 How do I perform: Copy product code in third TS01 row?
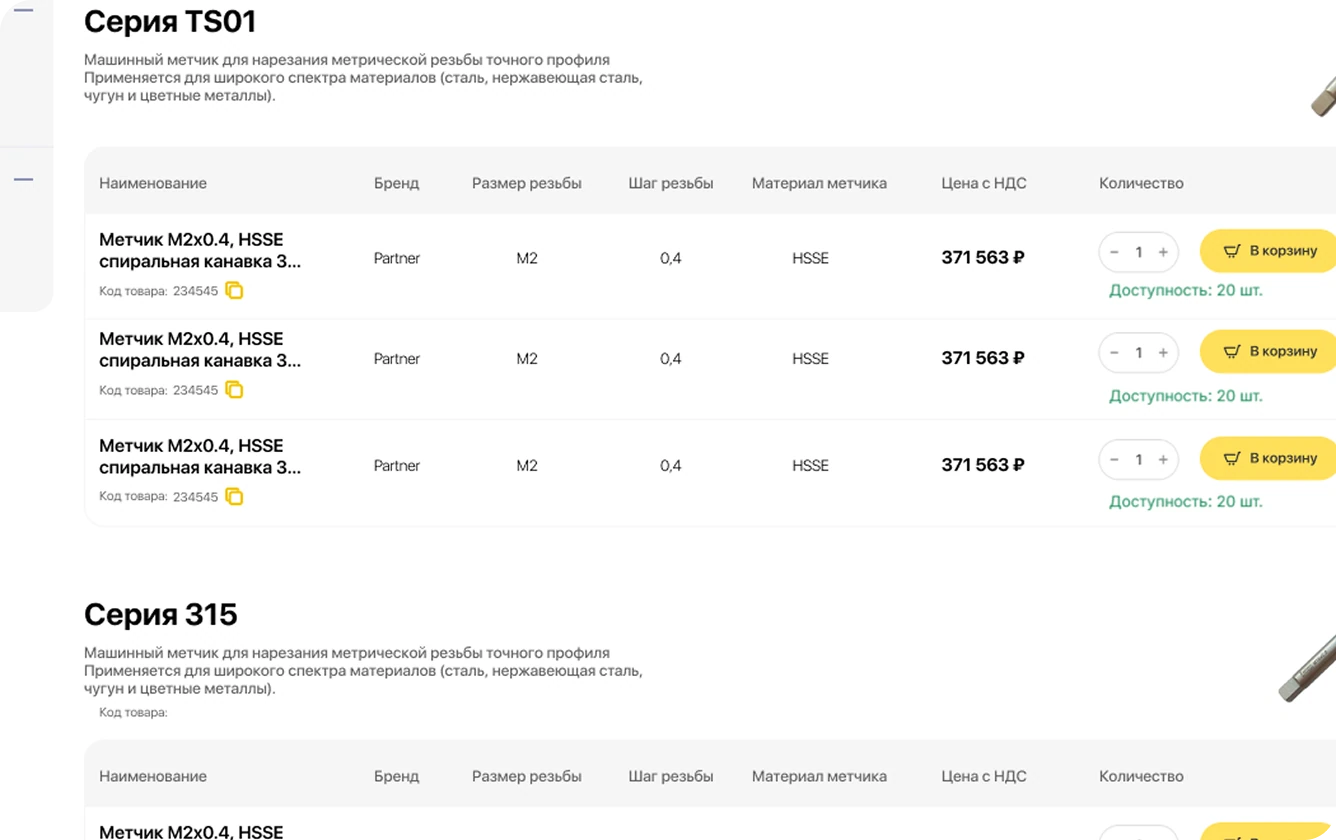(234, 496)
